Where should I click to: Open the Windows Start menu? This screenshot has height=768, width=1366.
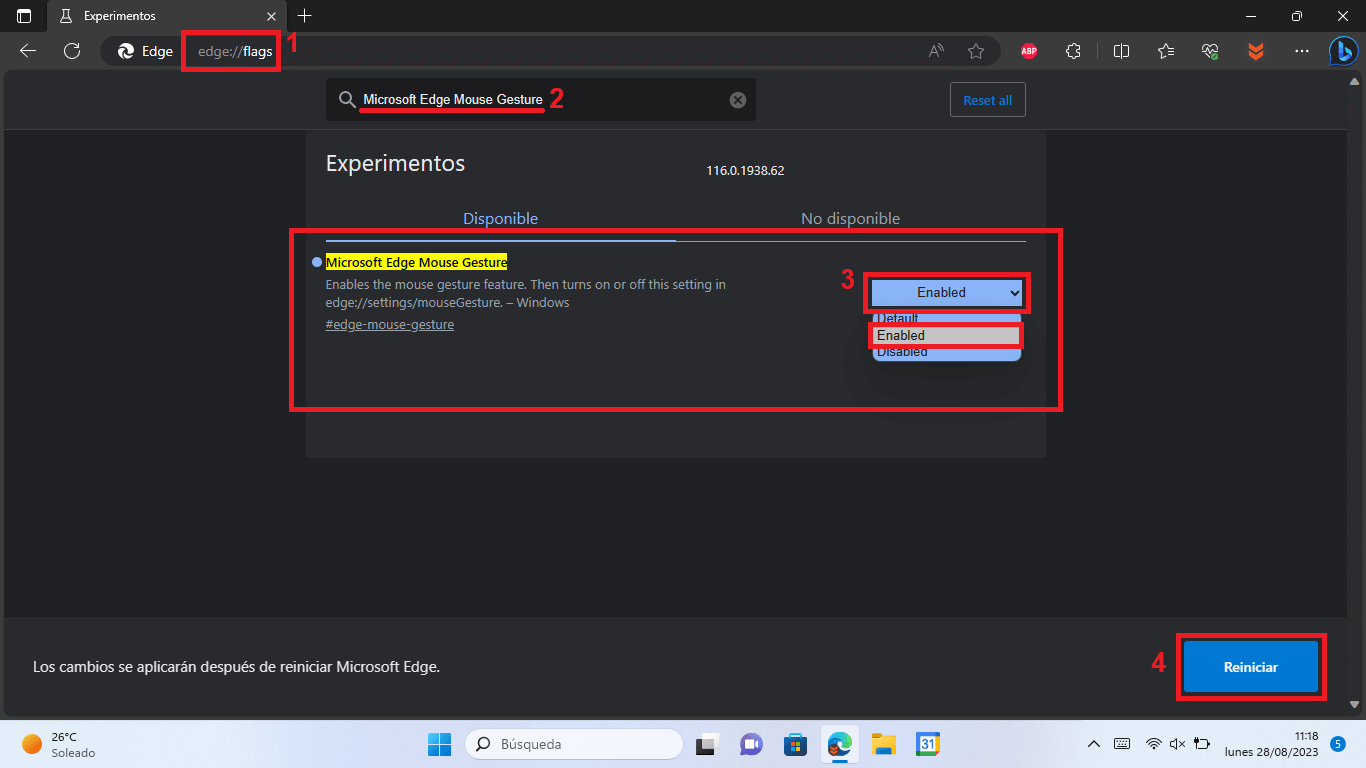click(x=440, y=744)
